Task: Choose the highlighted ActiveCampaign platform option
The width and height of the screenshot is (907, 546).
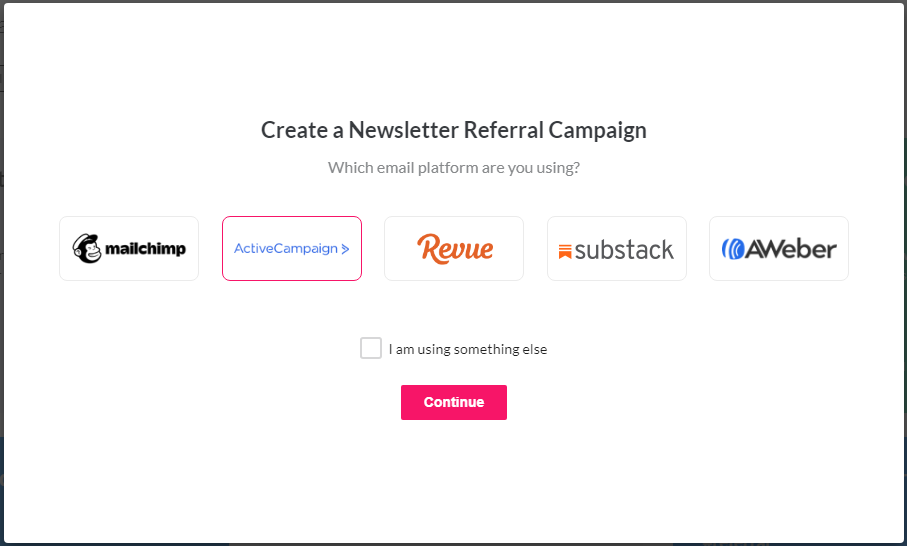Action: coord(292,249)
